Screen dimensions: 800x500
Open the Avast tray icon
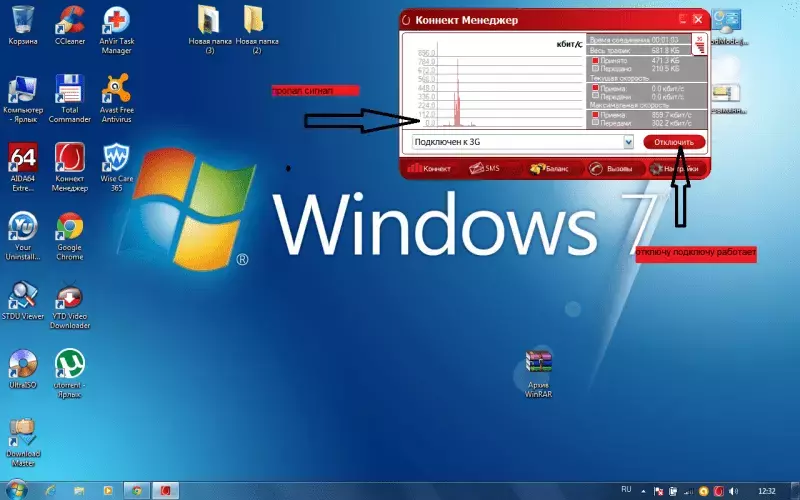(704, 491)
